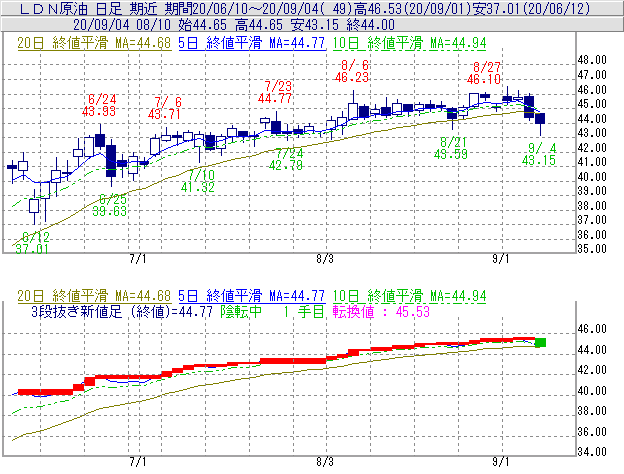Viewport: 624px width, 474px height.
Task: Click candlestick chart's 10日 終値平滑 MA=44.94 legend
Action: coord(410,43)
